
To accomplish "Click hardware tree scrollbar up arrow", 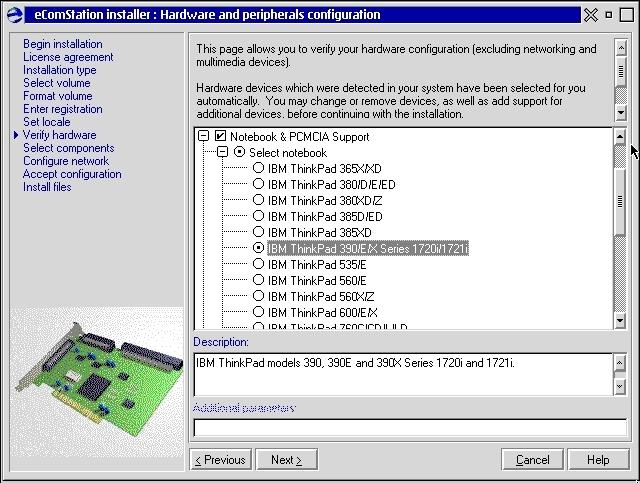I will pyautogui.click(x=620, y=136).
